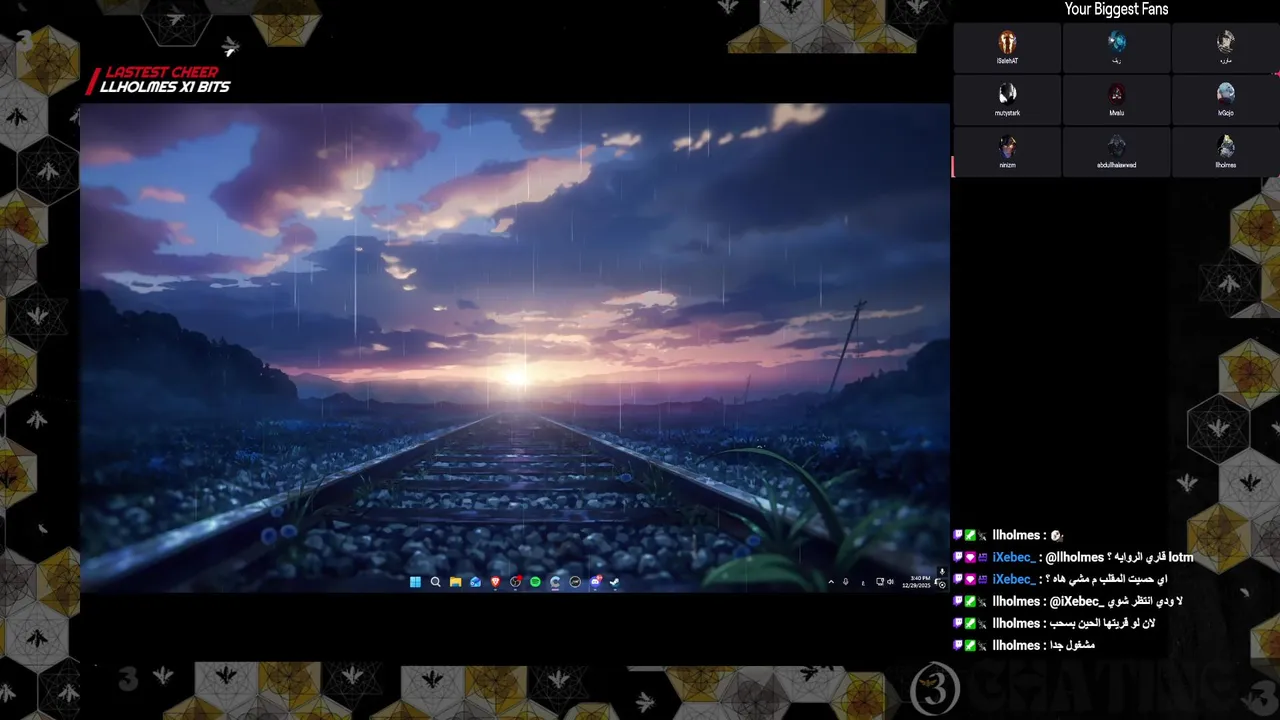Click ninizm fan avatar

[x=1007, y=147]
